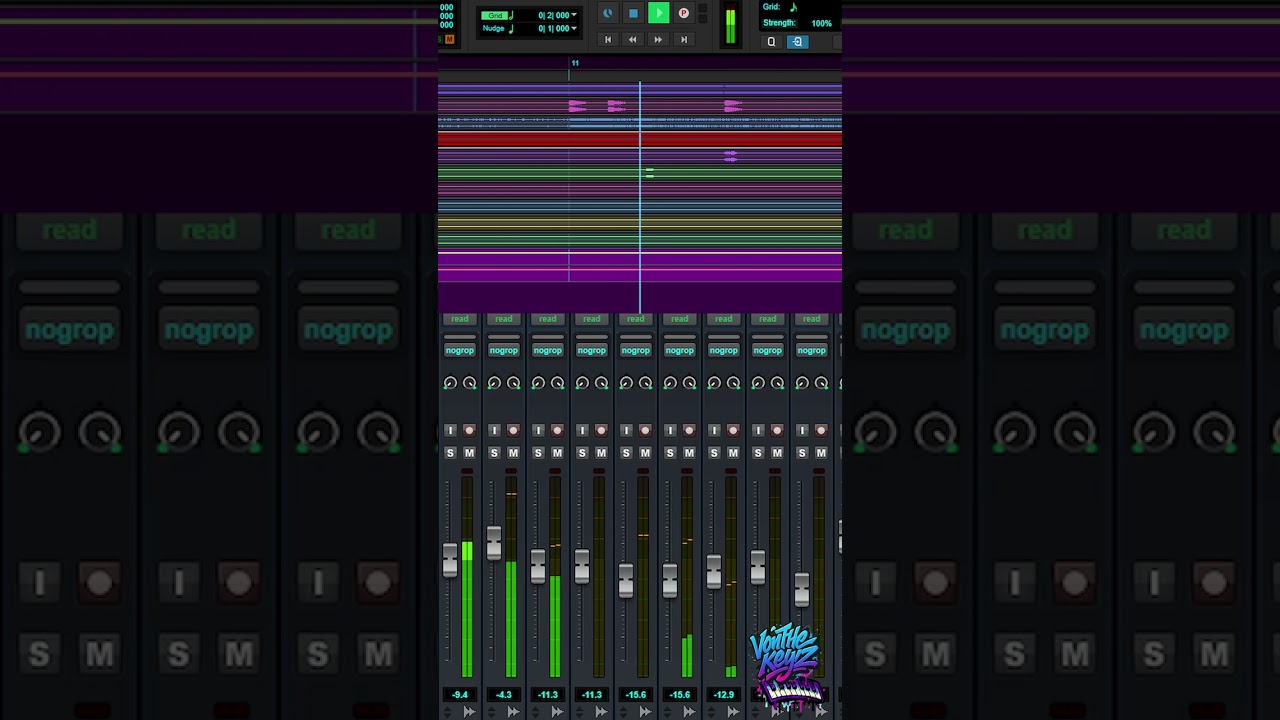Click the note icon next to the Grid button
This screenshot has width=1280, height=720.
pyautogui.click(x=511, y=15)
